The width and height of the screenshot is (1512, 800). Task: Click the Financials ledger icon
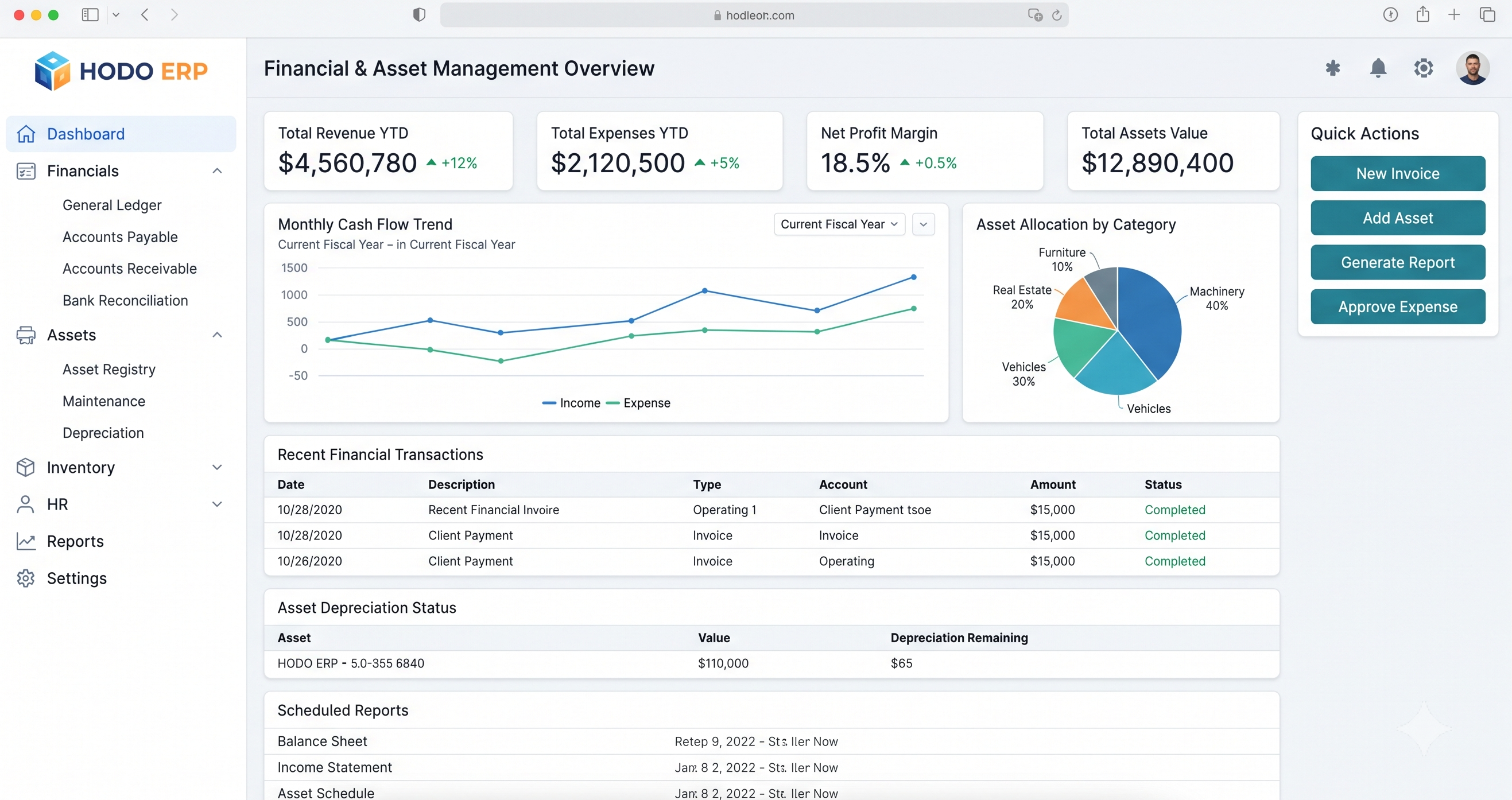tap(26, 171)
